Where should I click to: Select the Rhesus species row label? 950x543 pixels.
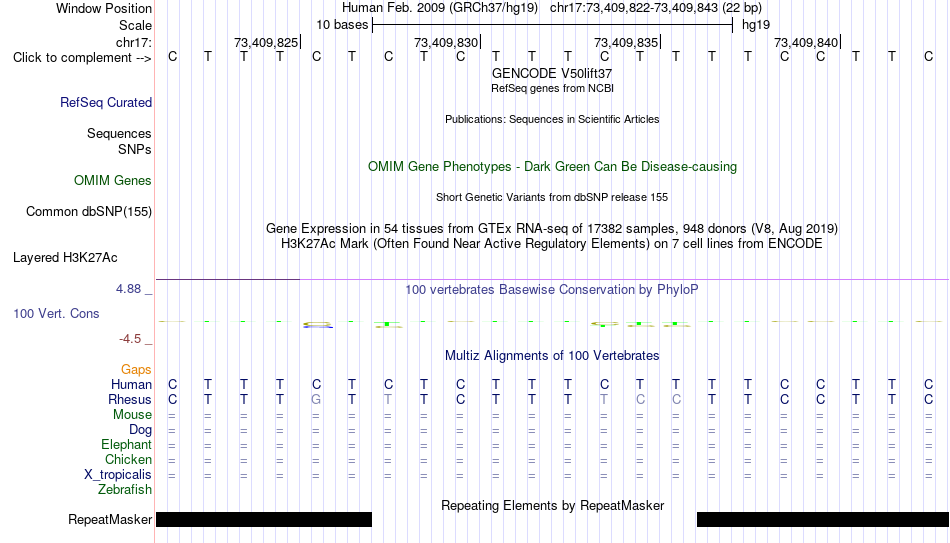click(130, 399)
